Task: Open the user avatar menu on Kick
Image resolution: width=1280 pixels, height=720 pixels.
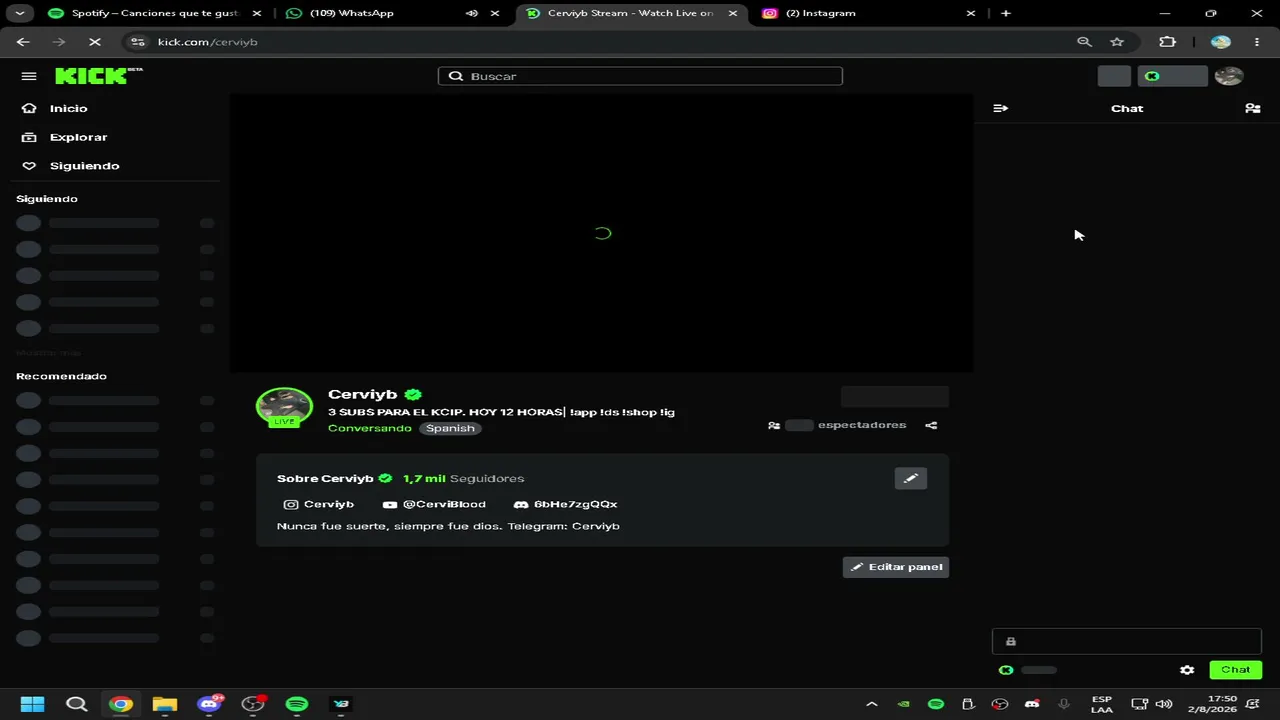Action: click(x=1229, y=76)
